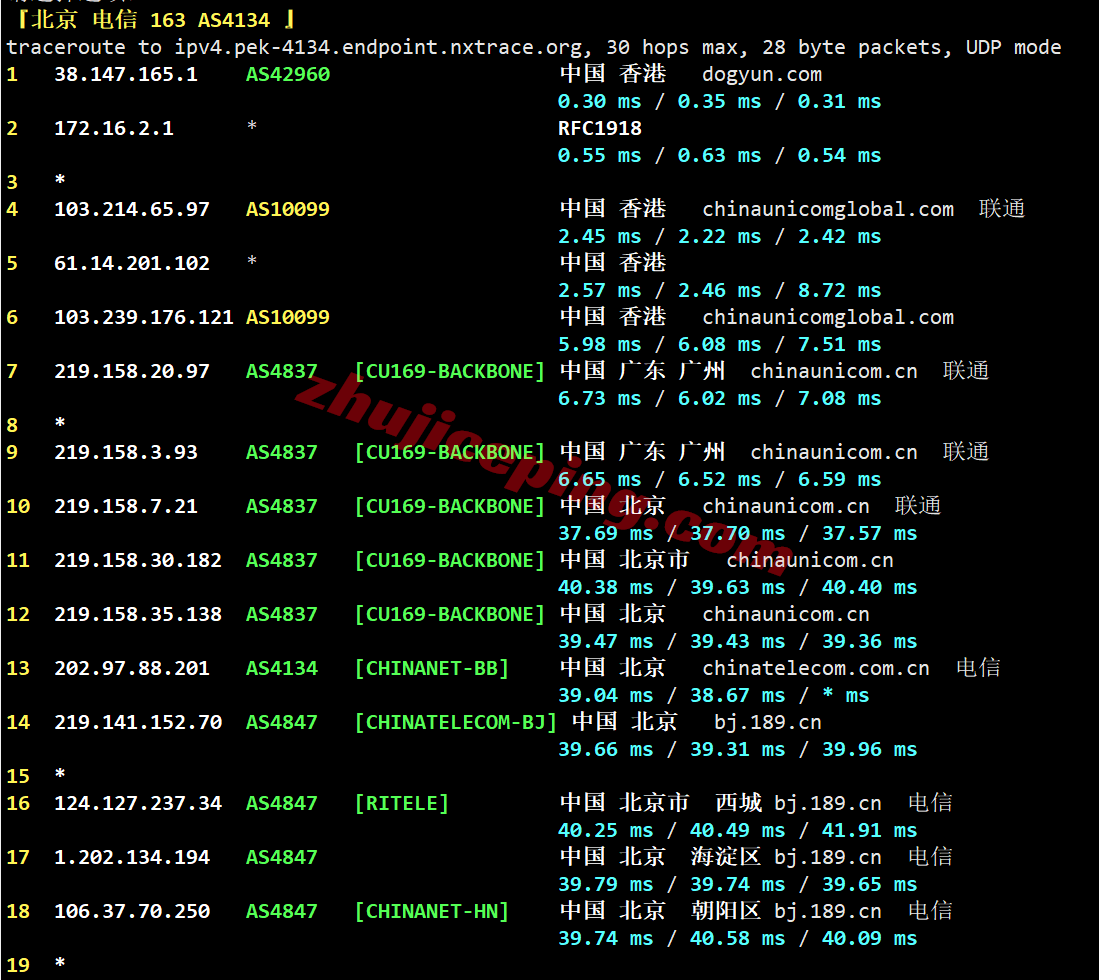Image resolution: width=1099 pixels, height=980 pixels.
Task: Click the [RITELE] tag
Action: pyautogui.click(x=402, y=803)
